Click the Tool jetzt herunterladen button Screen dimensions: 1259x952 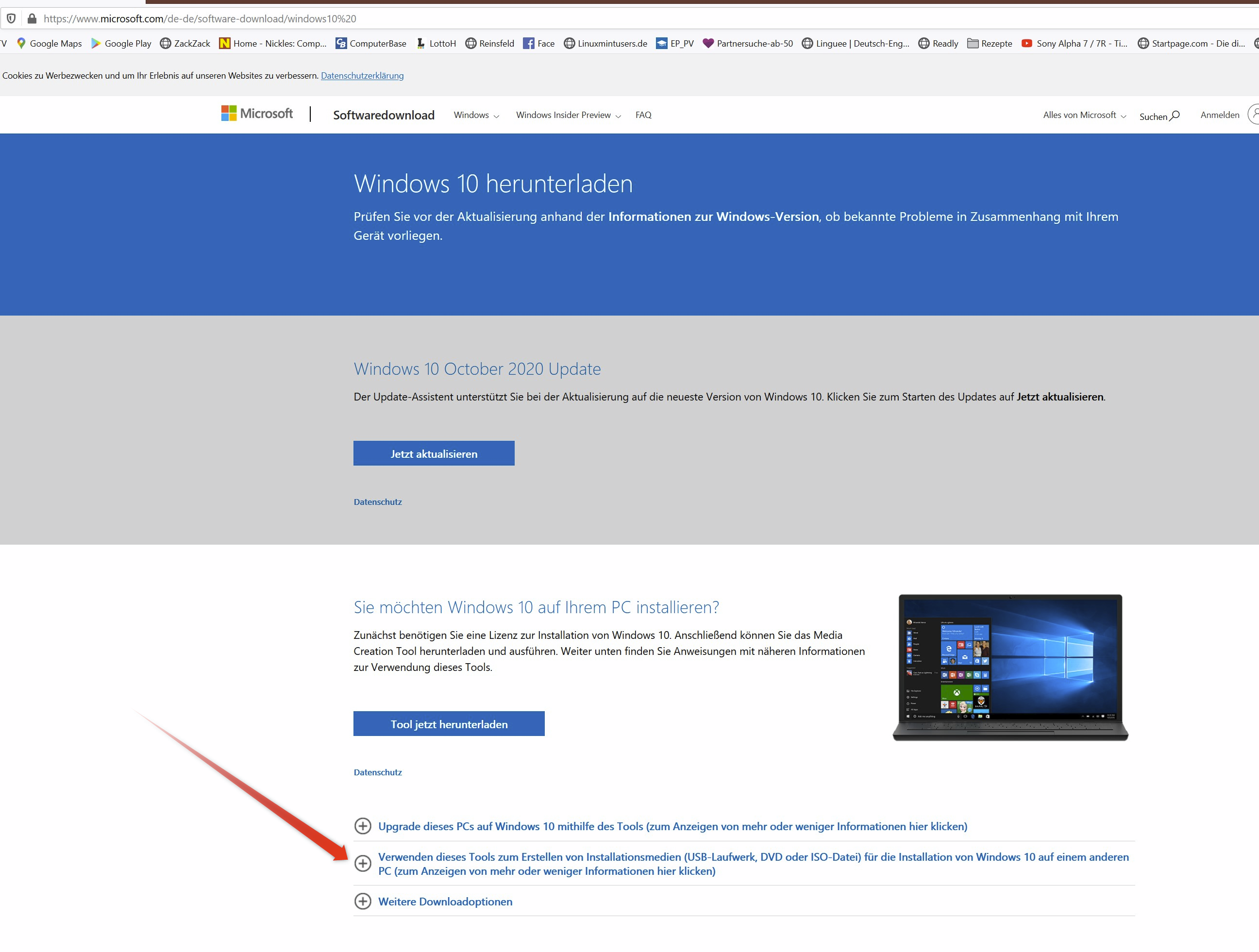[x=449, y=724]
